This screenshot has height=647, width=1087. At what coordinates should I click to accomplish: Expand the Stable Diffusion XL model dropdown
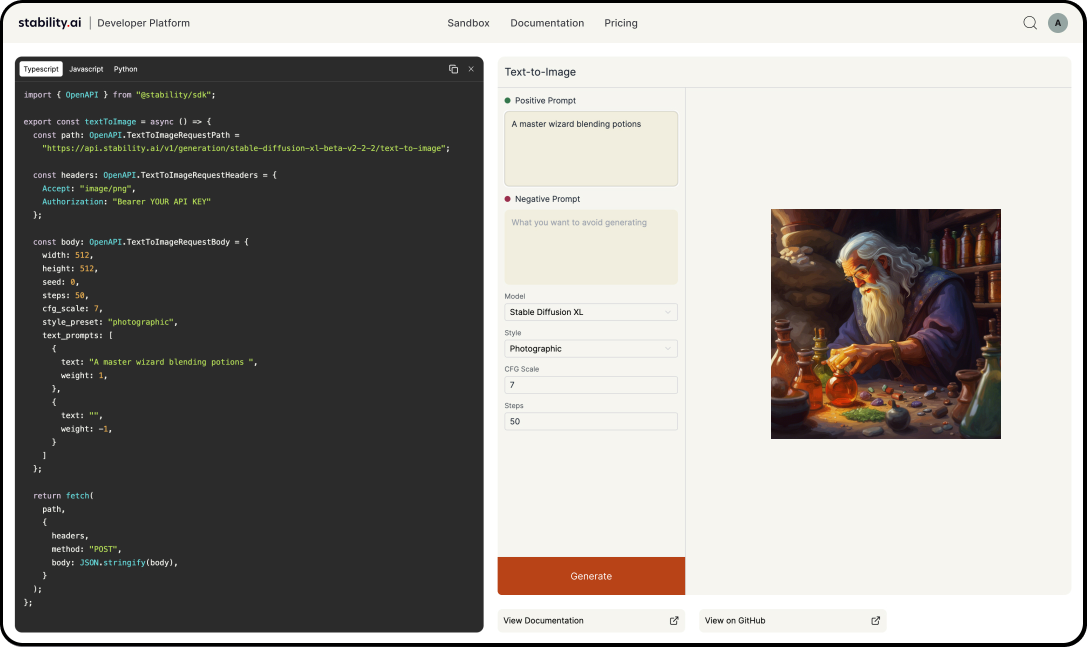coord(591,312)
